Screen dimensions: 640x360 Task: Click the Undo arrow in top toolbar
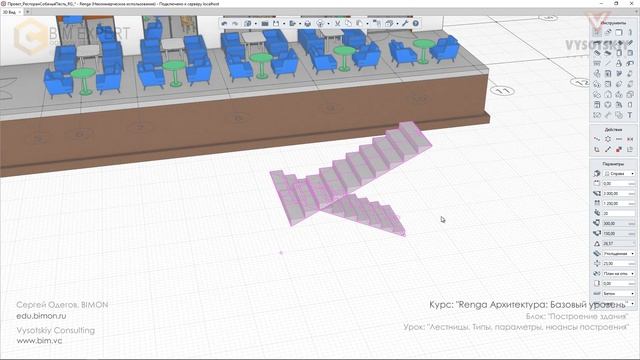click(x=224, y=24)
